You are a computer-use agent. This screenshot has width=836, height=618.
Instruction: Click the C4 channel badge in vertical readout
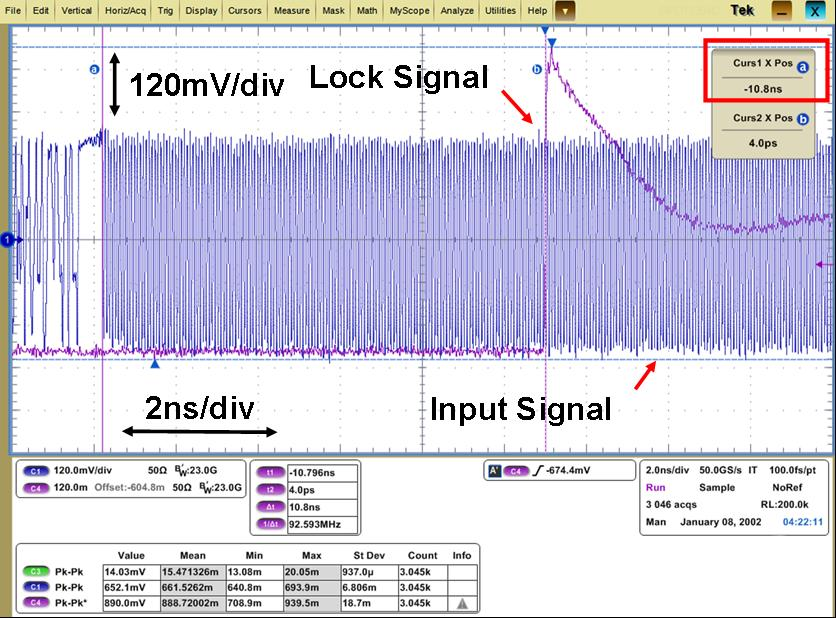point(35,487)
